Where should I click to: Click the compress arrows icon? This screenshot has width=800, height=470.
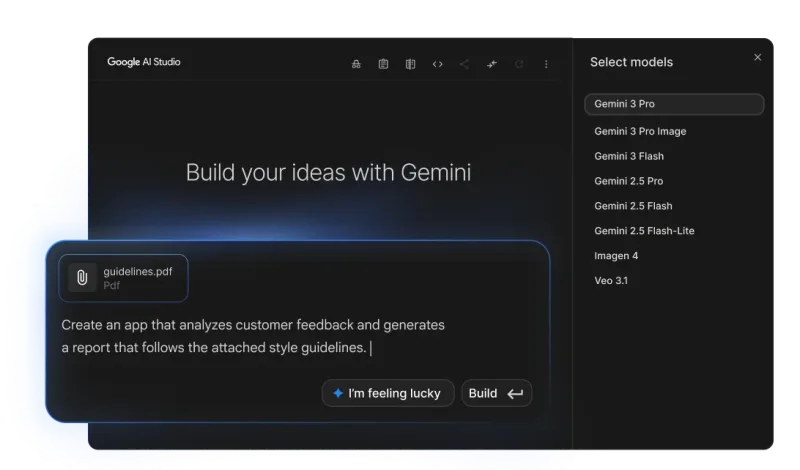[x=491, y=64]
